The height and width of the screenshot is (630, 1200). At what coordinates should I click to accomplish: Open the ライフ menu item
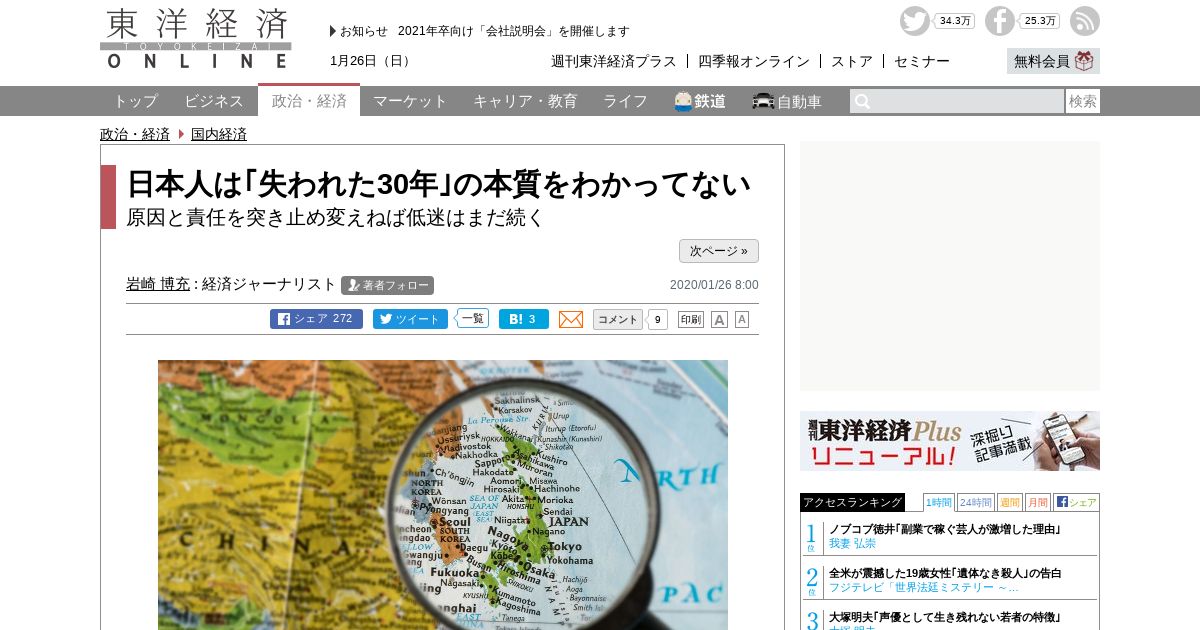625,101
